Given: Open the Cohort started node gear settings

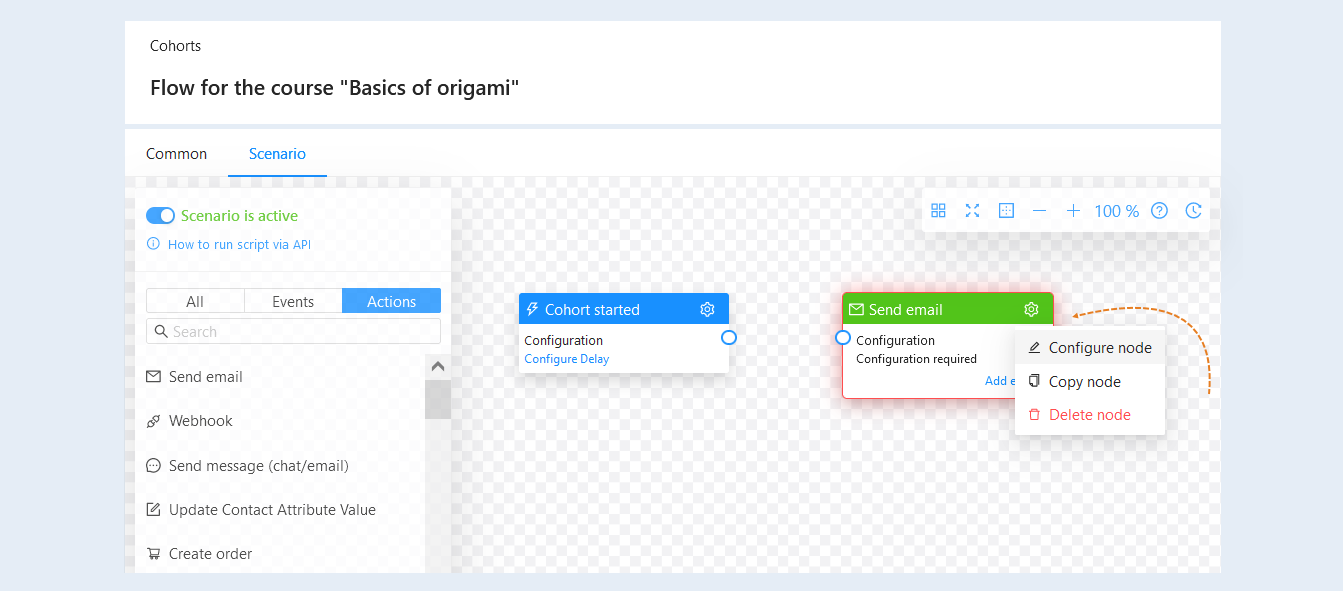Looking at the screenshot, I should point(707,309).
